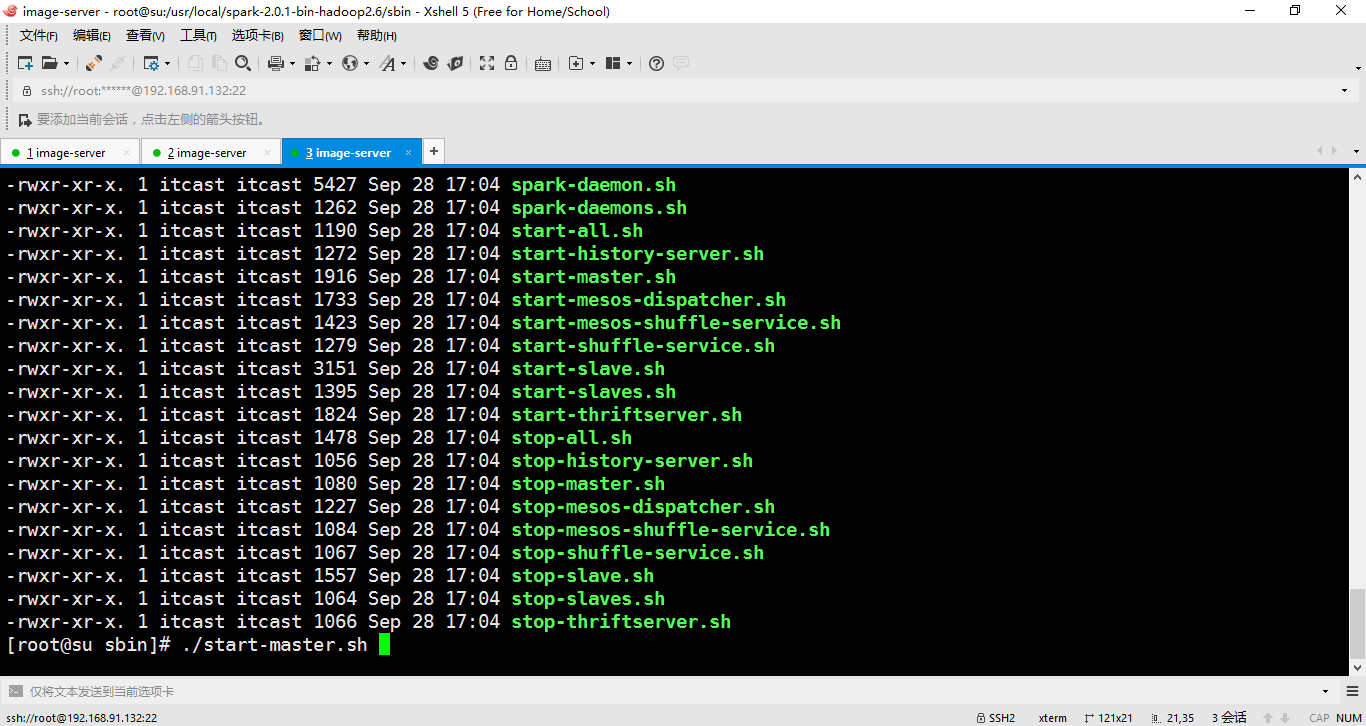Image resolution: width=1366 pixels, height=726 pixels.
Task: Expand the globe encoding dropdown arrow
Action: (x=366, y=63)
